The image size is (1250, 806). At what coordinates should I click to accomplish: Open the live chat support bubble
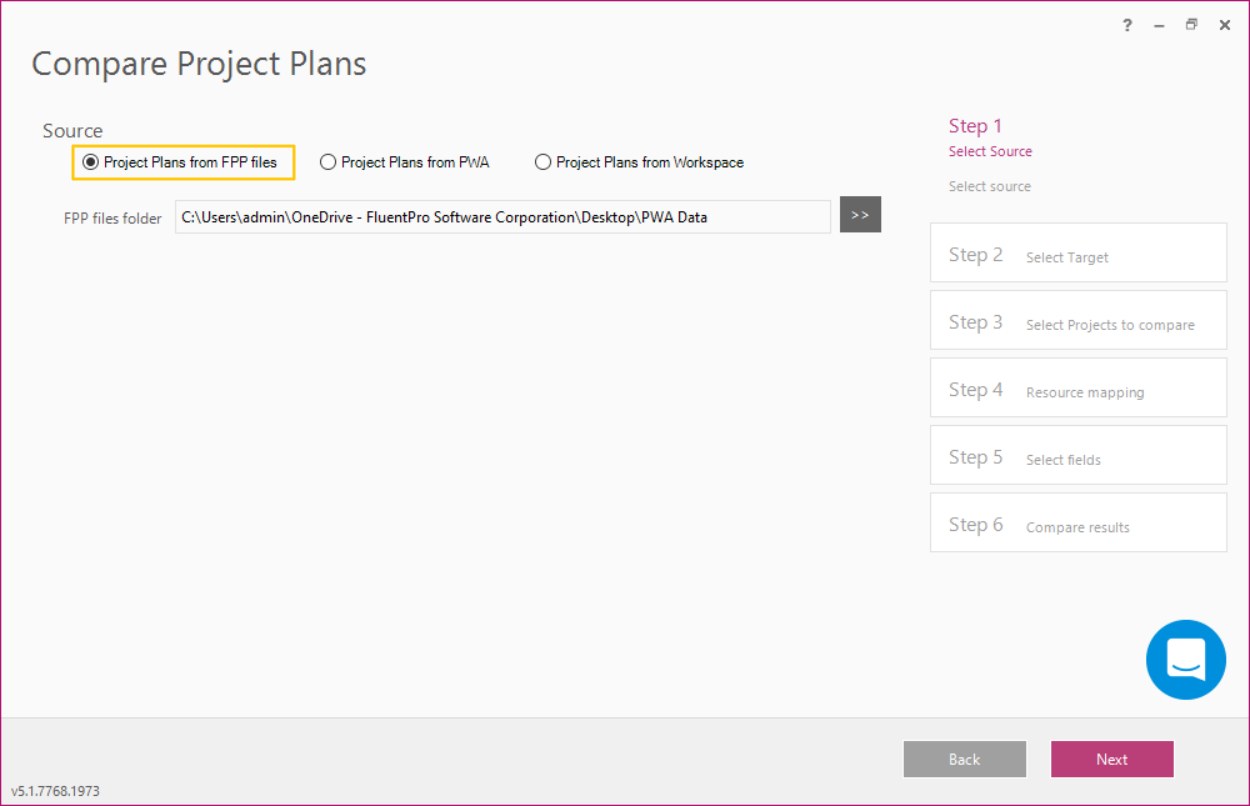pyautogui.click(x=1186, y=659)
